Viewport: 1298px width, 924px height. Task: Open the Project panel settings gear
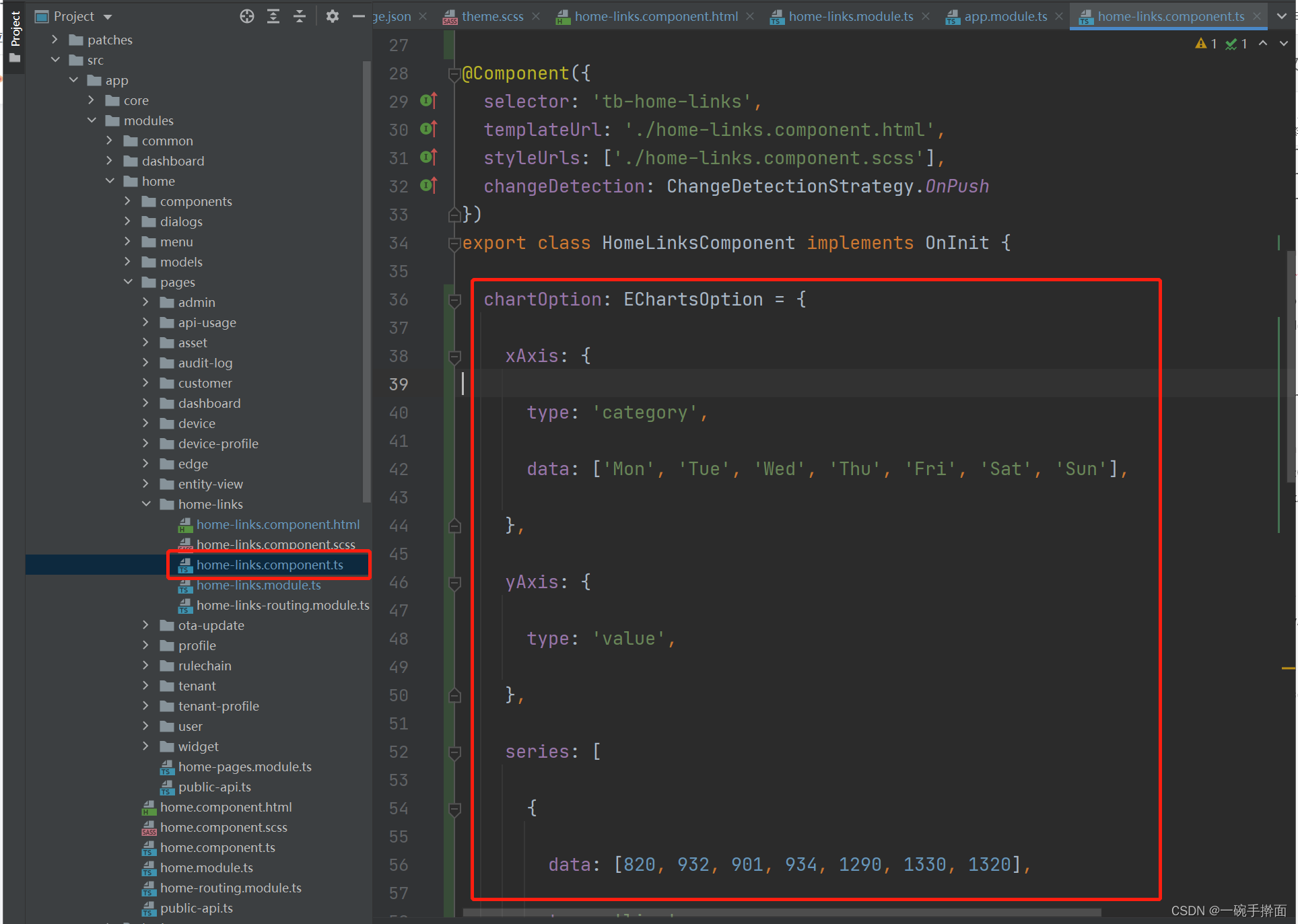(332, 16)
